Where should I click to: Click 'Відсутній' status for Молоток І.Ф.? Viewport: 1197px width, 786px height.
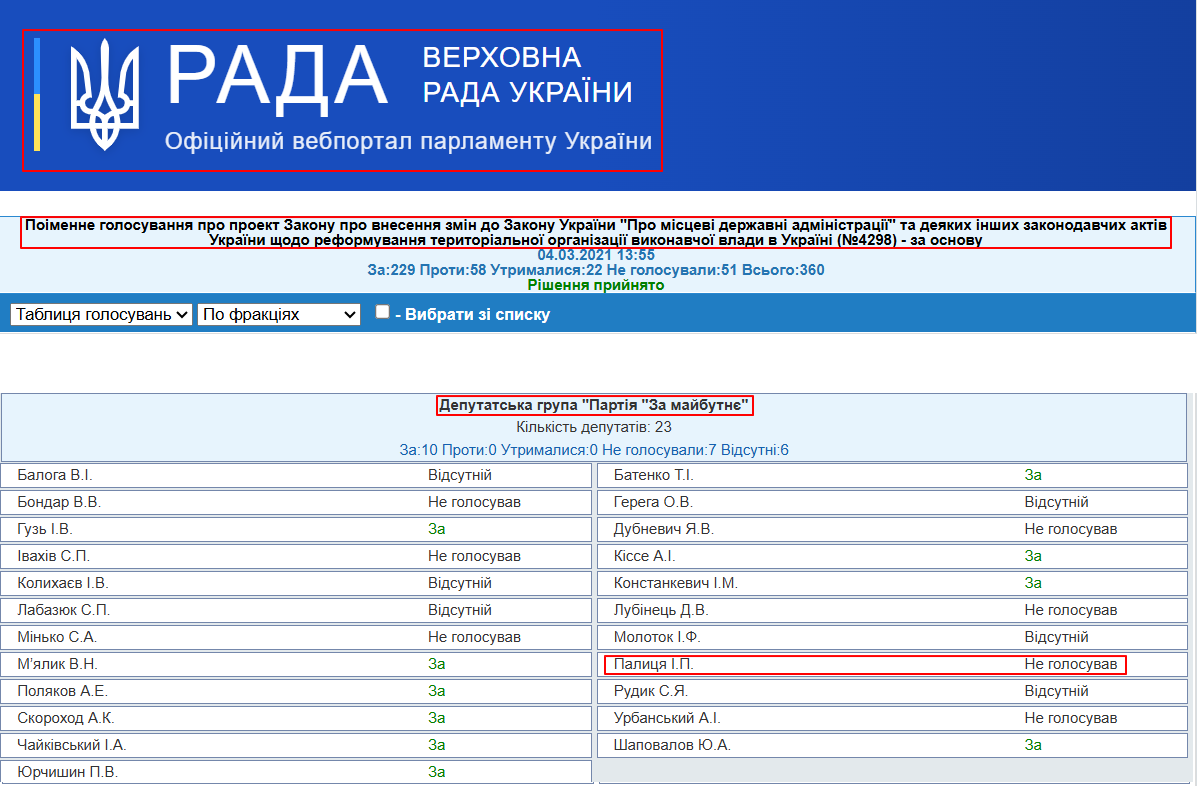[x=1056, y=637]
